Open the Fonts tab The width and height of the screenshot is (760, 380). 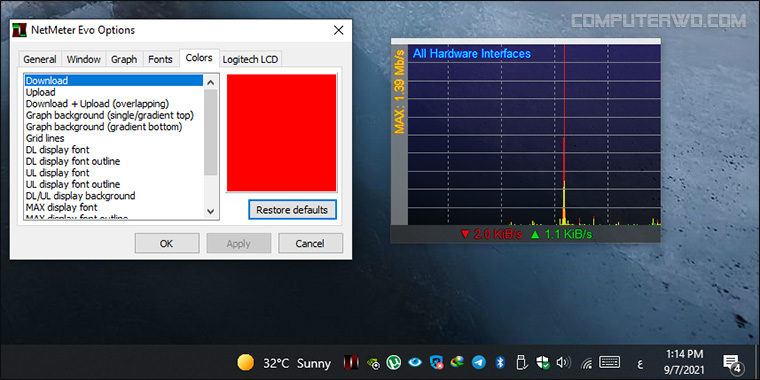click(160, 59)
